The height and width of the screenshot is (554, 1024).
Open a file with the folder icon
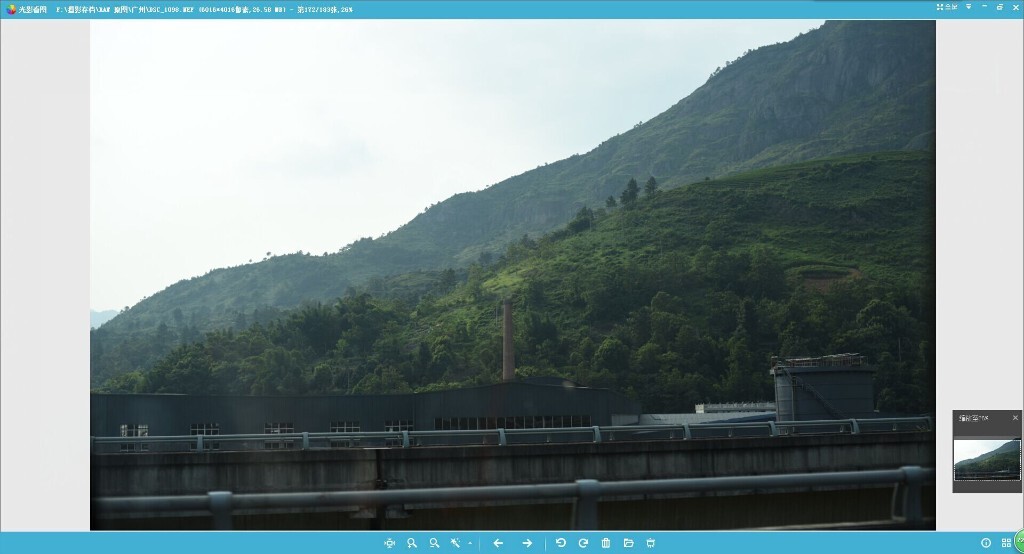[628, 543]
